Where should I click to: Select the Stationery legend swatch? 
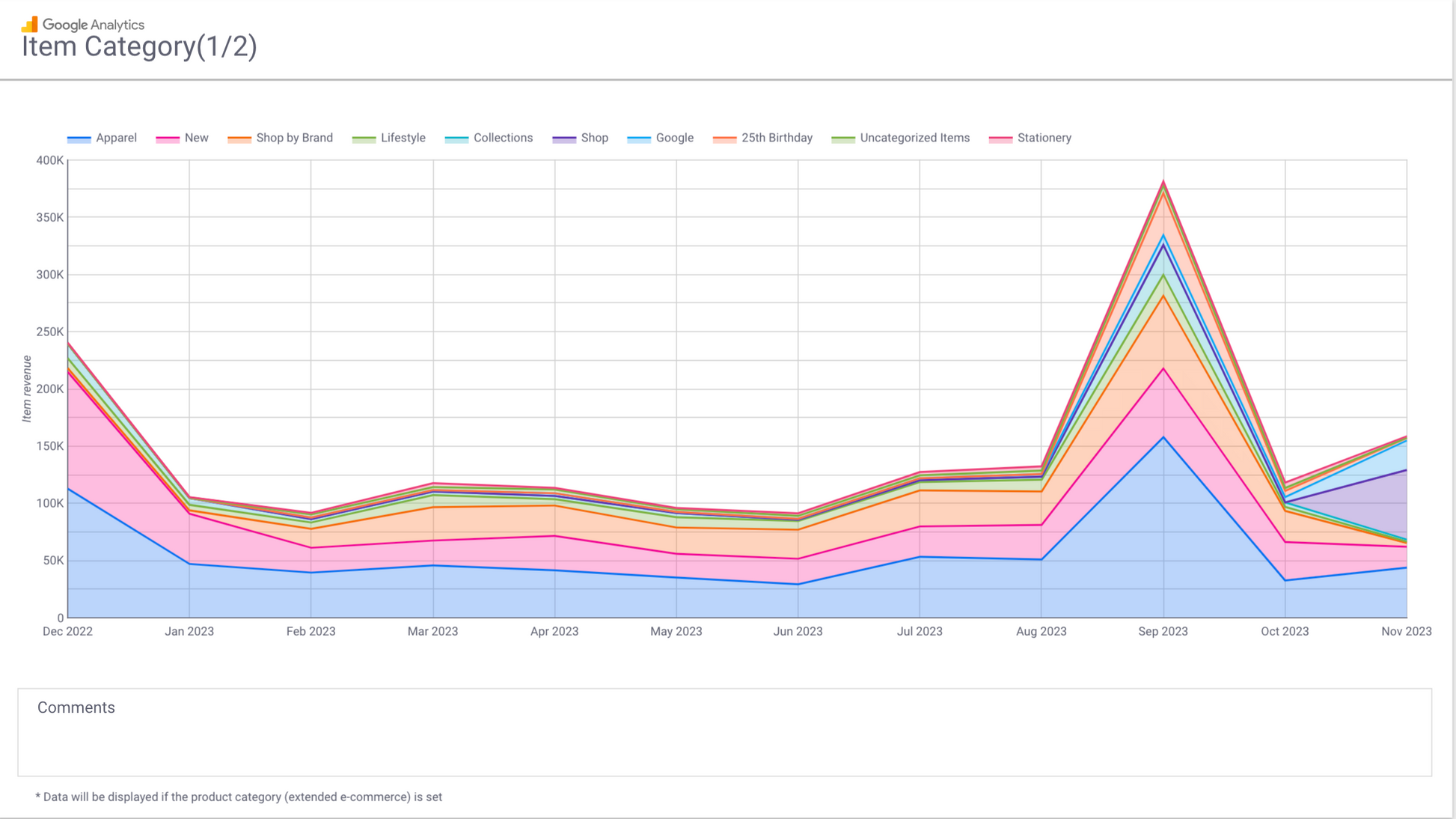[x=1000, y=138]
